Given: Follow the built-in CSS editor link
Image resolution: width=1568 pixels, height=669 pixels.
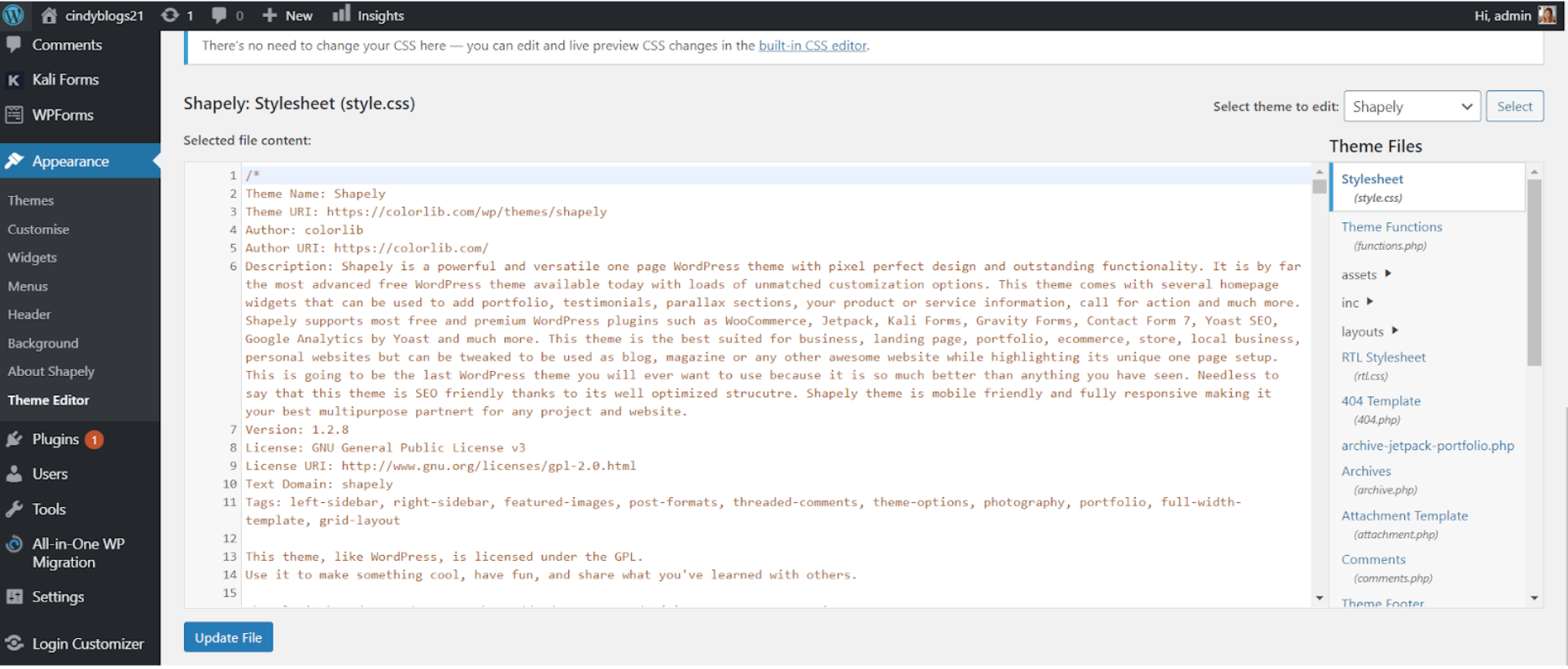Looking at the screenshot, I should pyautogui.click(x=812, y=46).
